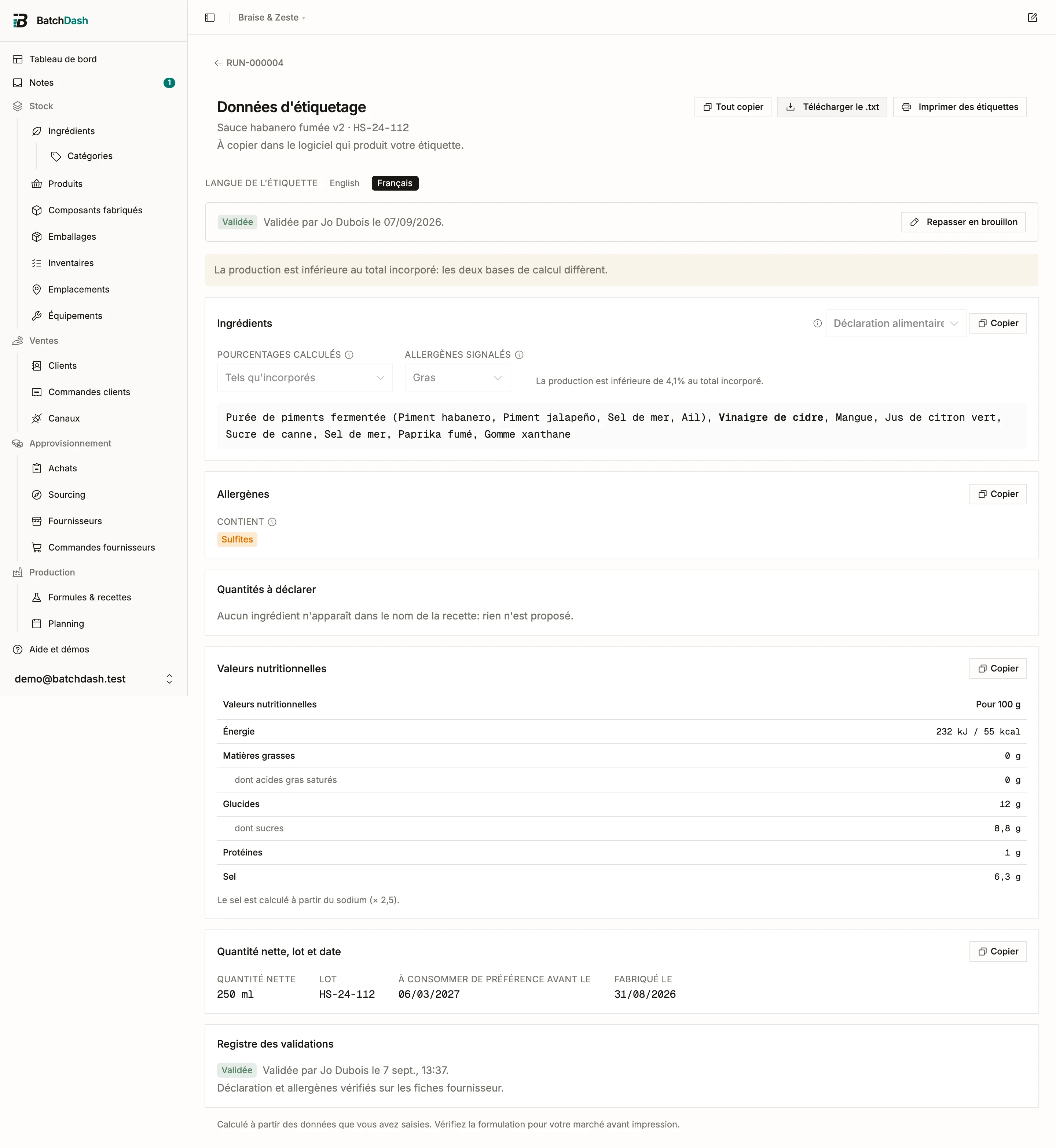Collapse the Production sidebar group
1056x1148 pixels.
pyautogui.click(x=52, y=572)
